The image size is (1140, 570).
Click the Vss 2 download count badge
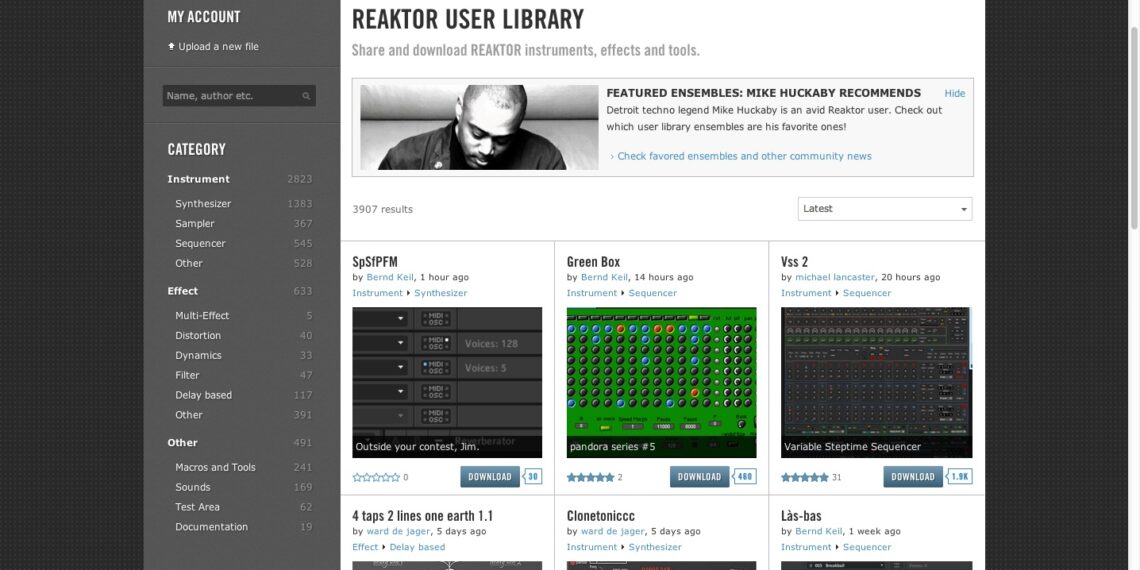pyautogui.click(x=959, y=477)
